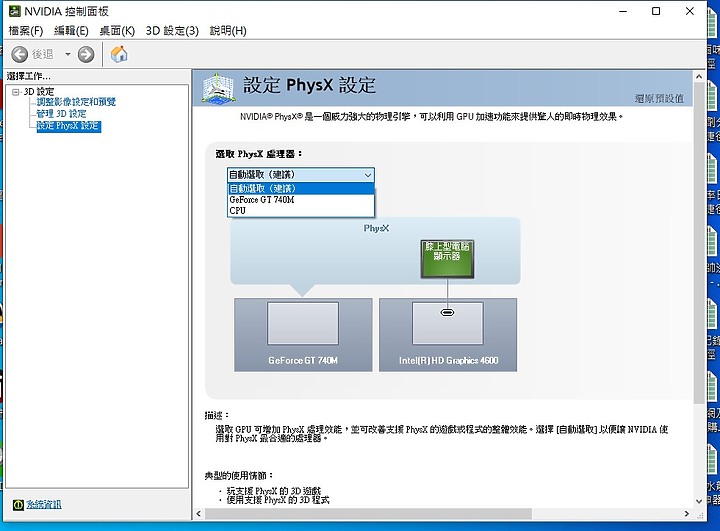
Task: Click the PhysX label in the diagram
Action: (x=376, y=228)
